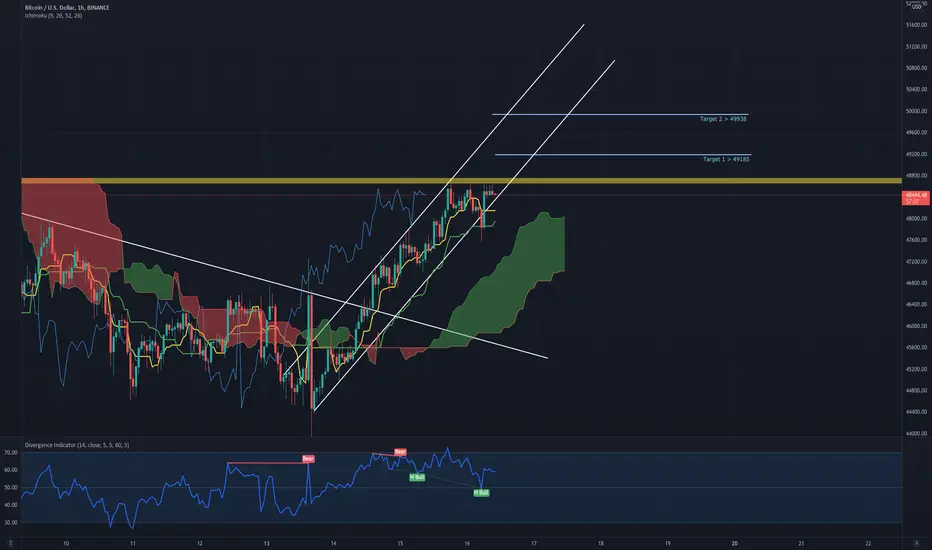
Task: Click the Bear label on the sloping red divergence line
Action: click(x=400, y=452)
